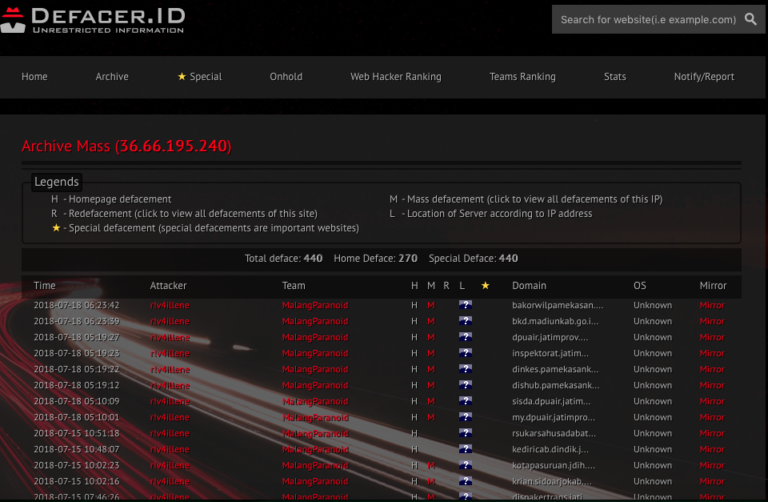768x502 pixels.
Task: Open Mirror link for dpuair.jatimprov row
Action: click(712, 337)
